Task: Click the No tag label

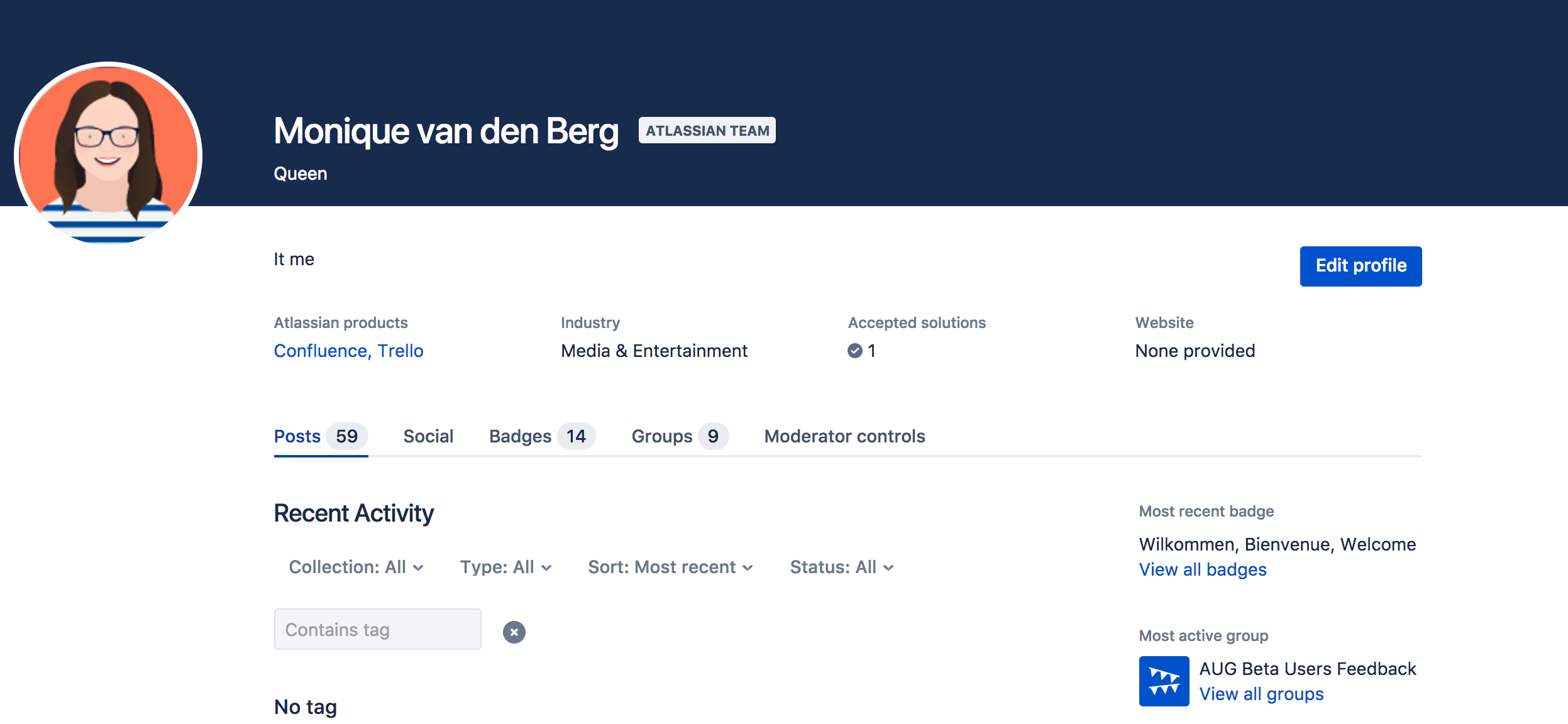Action: [x=305, y=707]
